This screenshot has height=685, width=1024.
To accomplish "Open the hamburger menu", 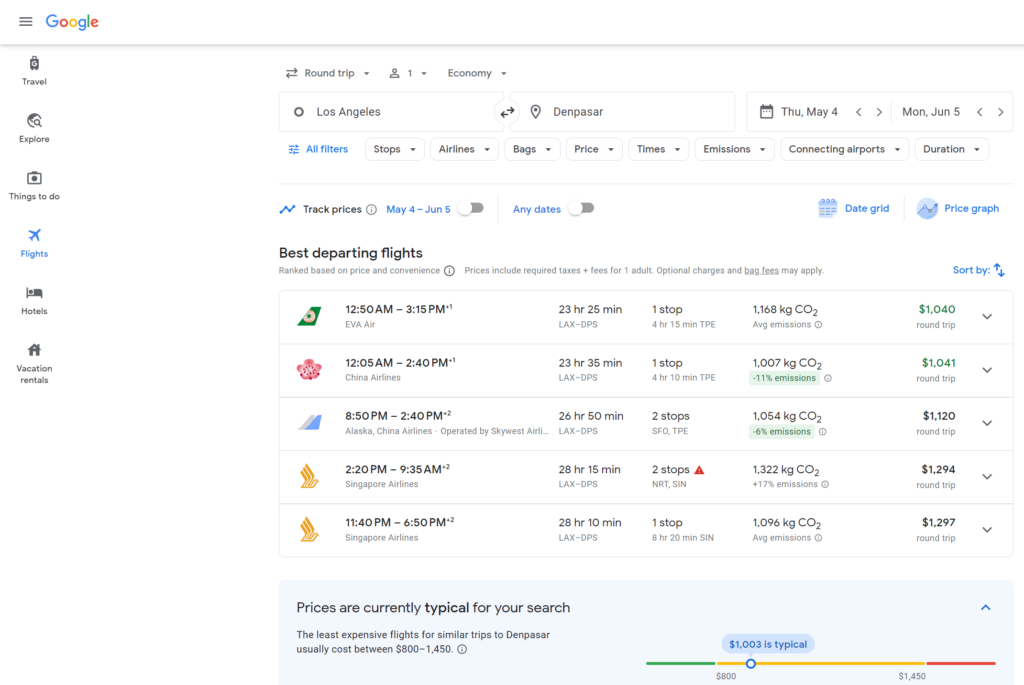I will (25, 20).
